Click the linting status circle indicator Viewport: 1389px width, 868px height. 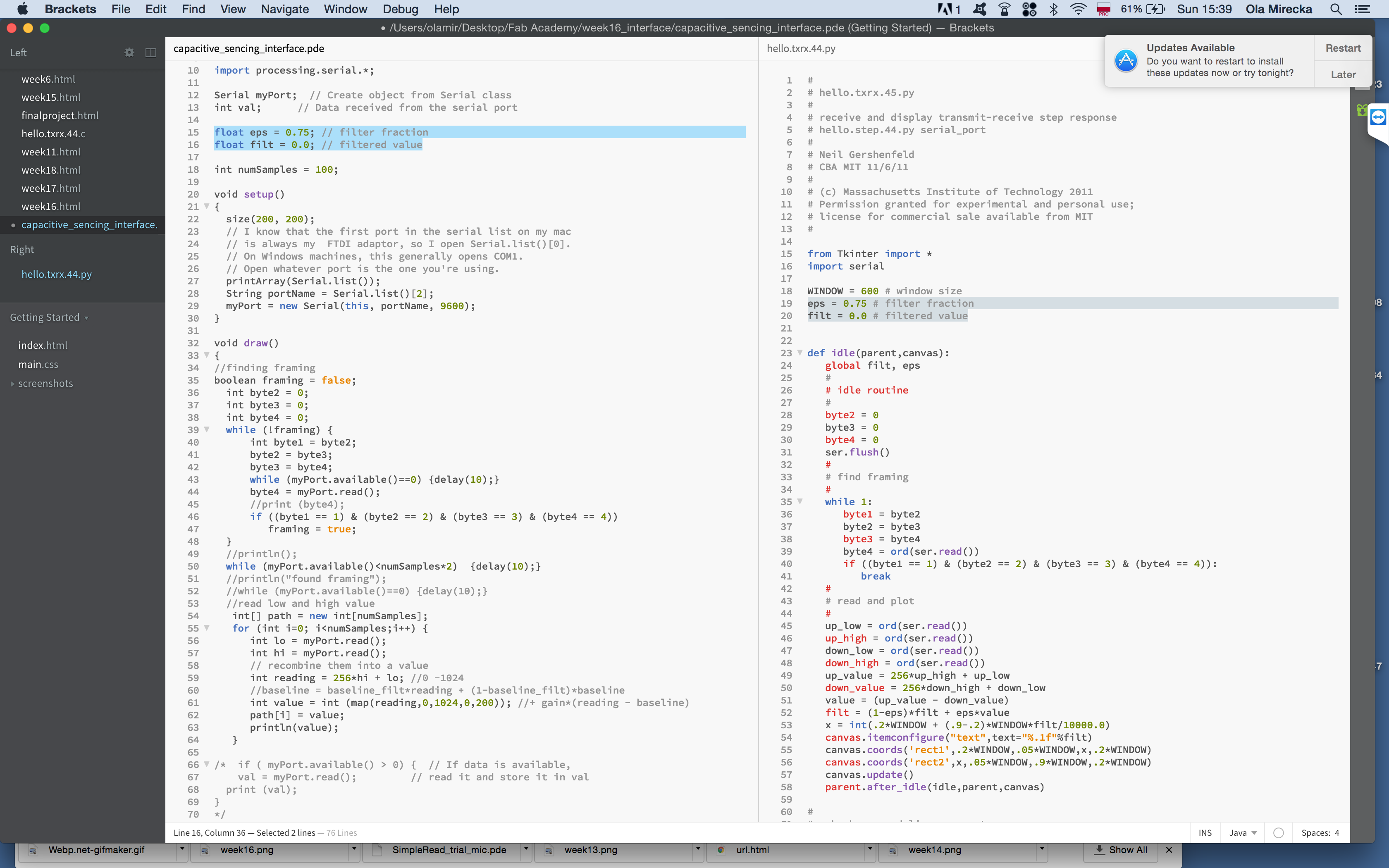1278,833
